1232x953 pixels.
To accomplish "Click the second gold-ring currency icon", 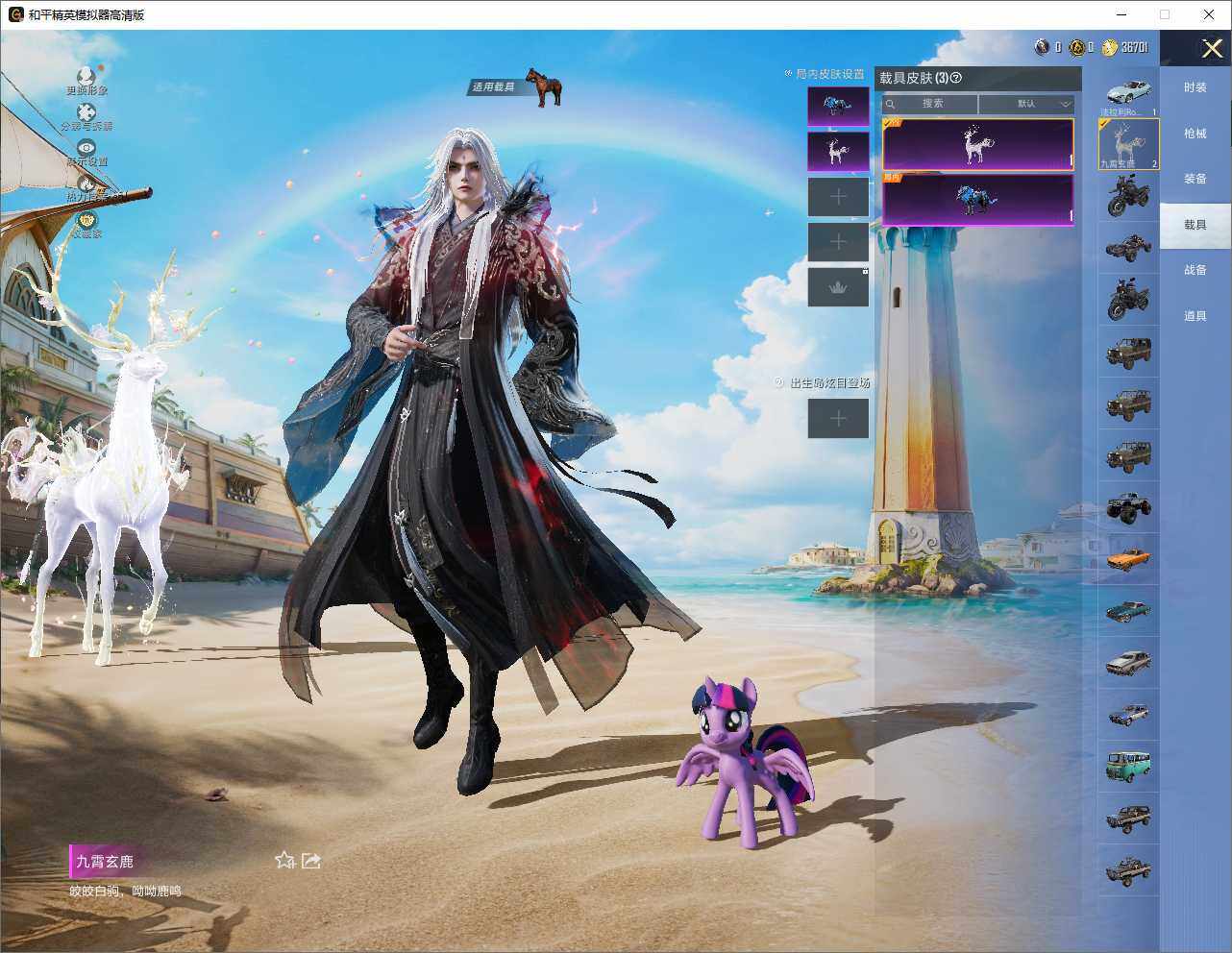I will [x=1076, y=47].
